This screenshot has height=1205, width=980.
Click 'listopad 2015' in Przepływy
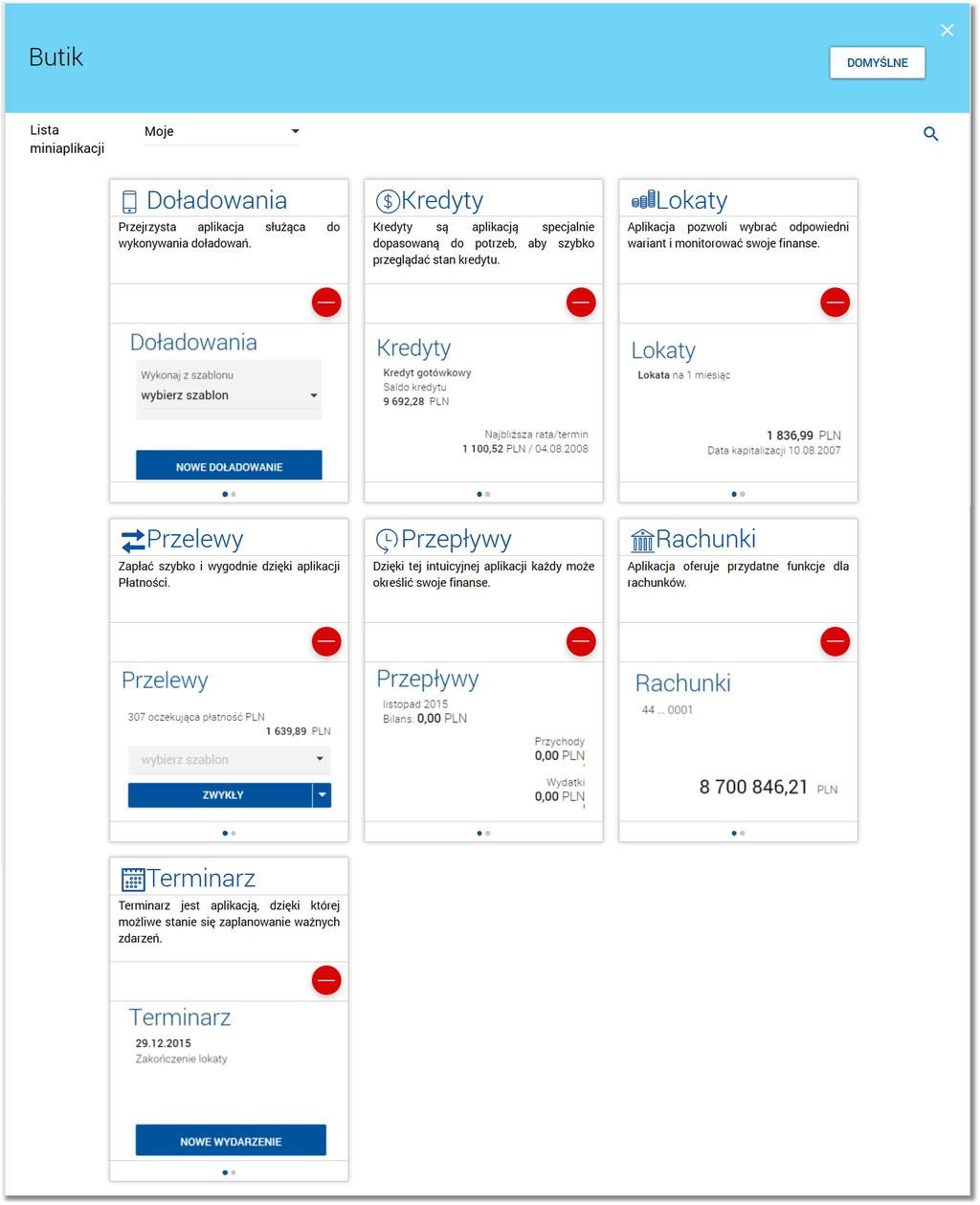pos(415,704)
